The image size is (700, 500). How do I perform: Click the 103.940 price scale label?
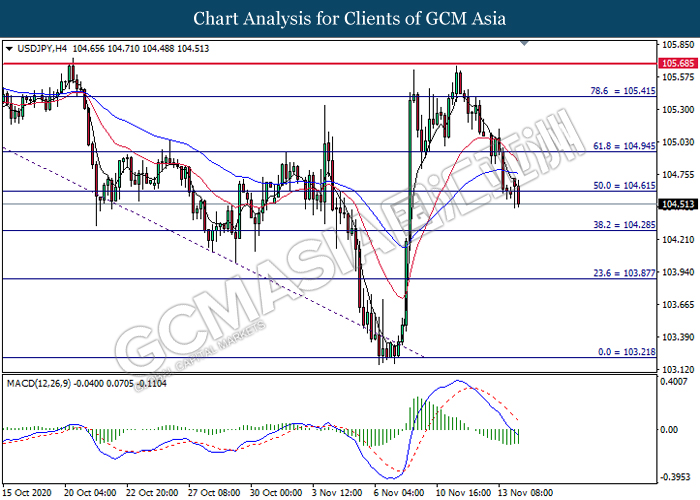[x=678, y=272]
